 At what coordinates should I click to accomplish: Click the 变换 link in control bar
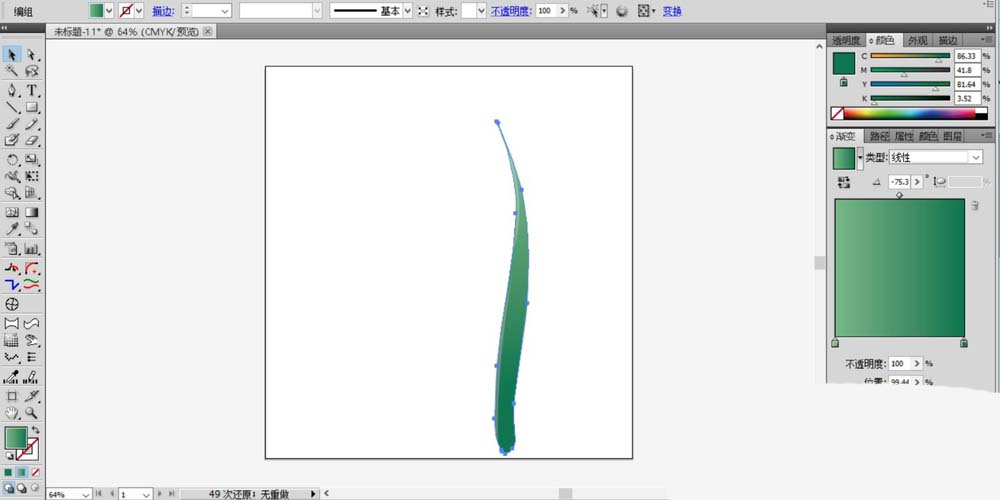pyautogui.click(x=672, y=11)
